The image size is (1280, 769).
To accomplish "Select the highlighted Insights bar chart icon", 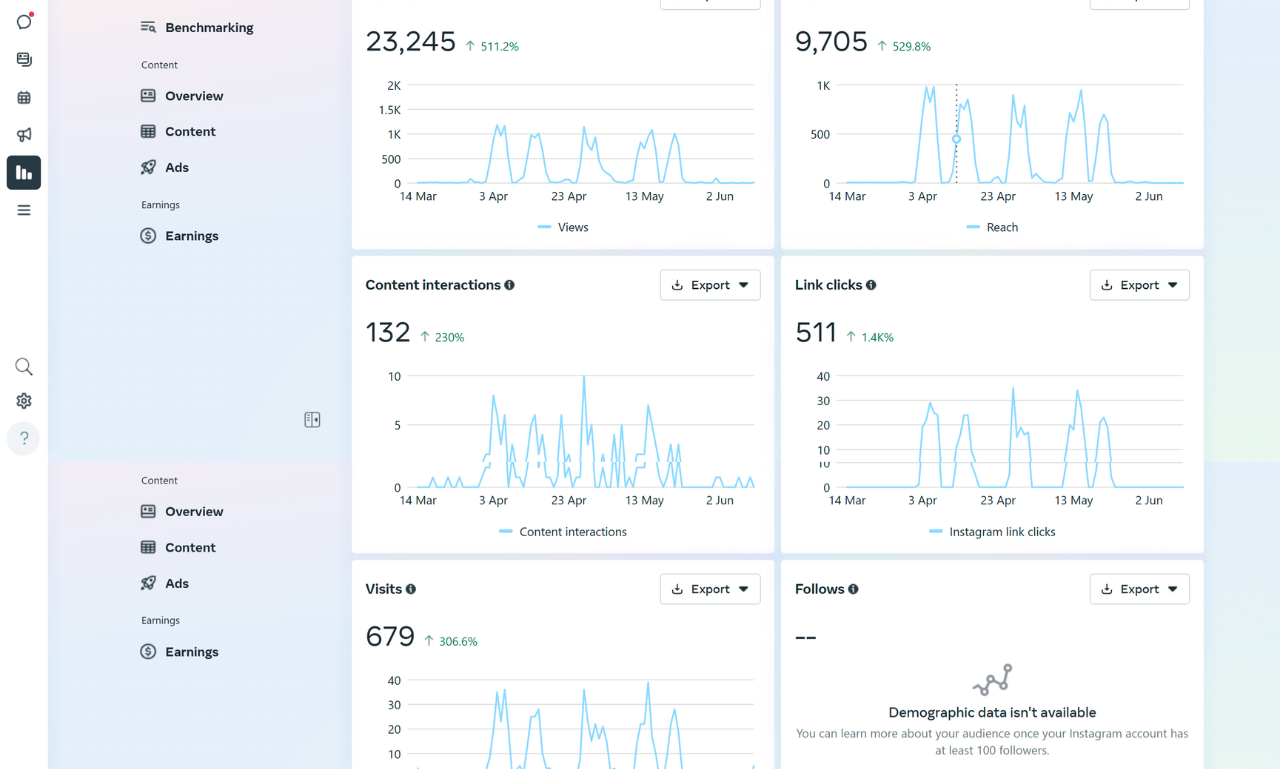I will [x=24, y=173].
